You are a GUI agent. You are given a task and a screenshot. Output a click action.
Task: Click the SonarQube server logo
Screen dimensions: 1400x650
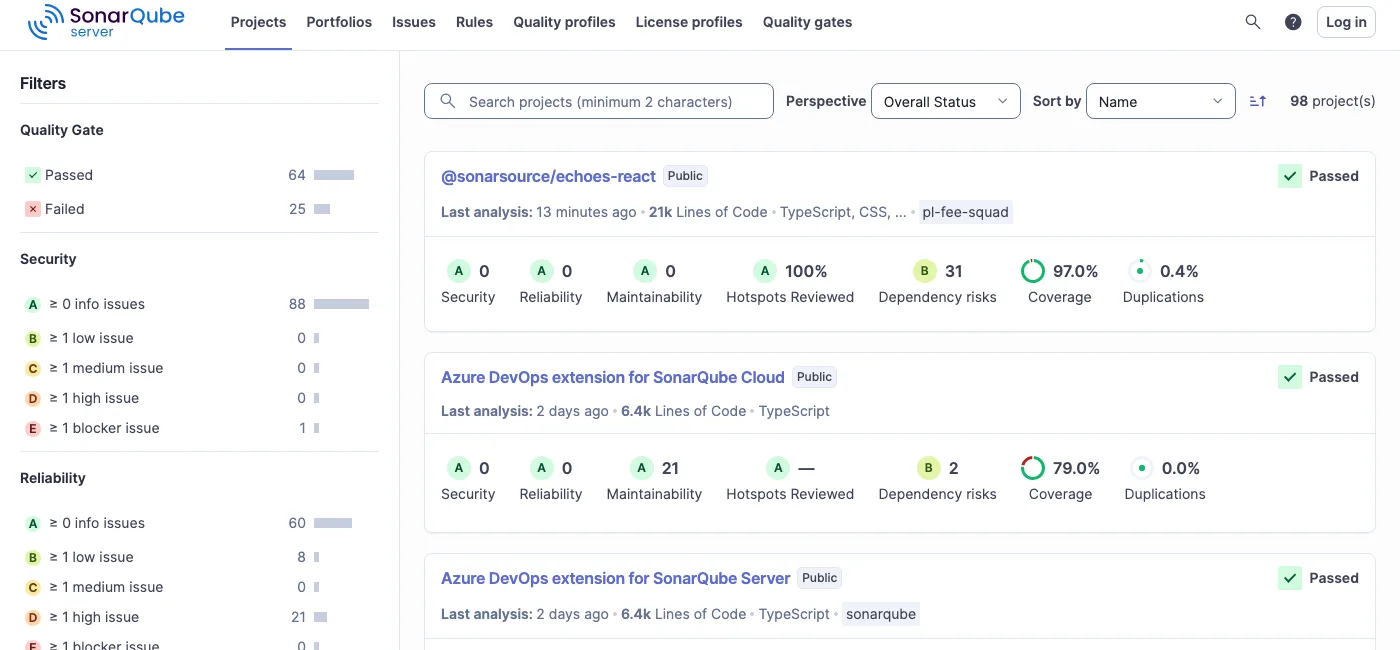coord(104,21)
